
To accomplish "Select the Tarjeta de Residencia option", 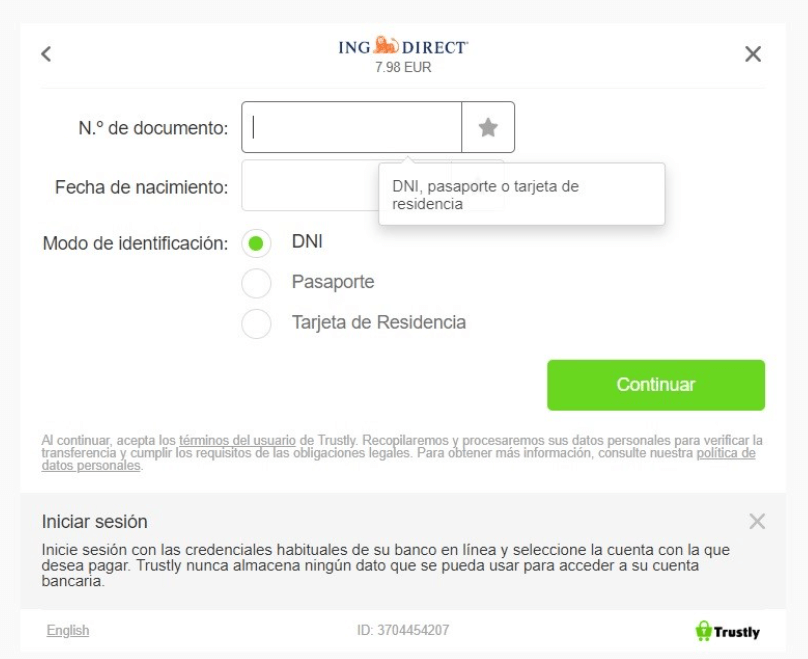I will [256, 324].
